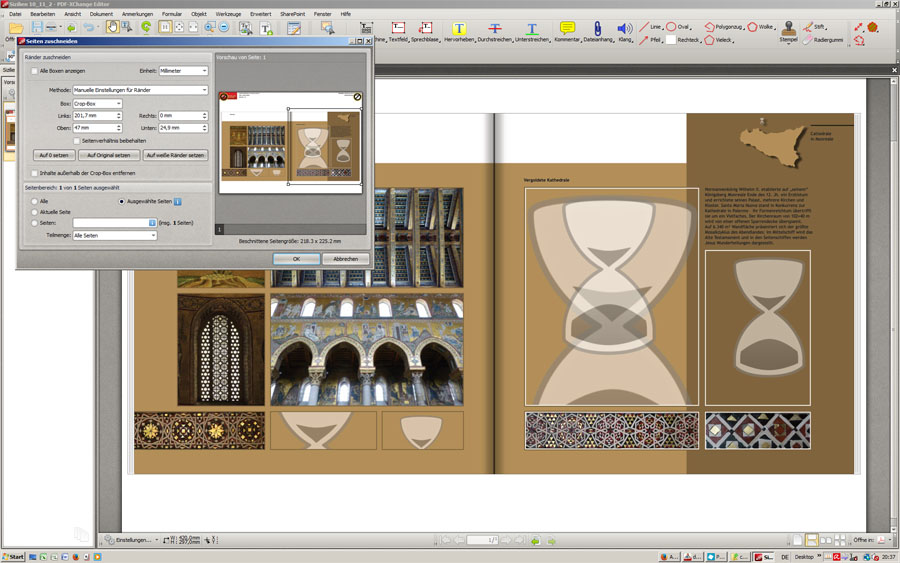Toggle 'Seitenverhältnis beibehalten' checkbox
Image resolution: width=900 pixels, height=563 pixels.
77,141
